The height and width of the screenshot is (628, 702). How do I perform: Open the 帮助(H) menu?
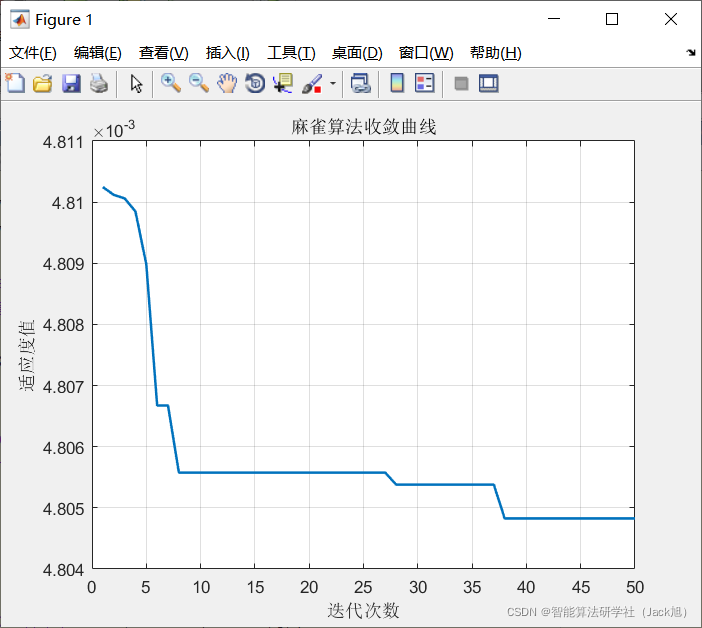(496, 53)
